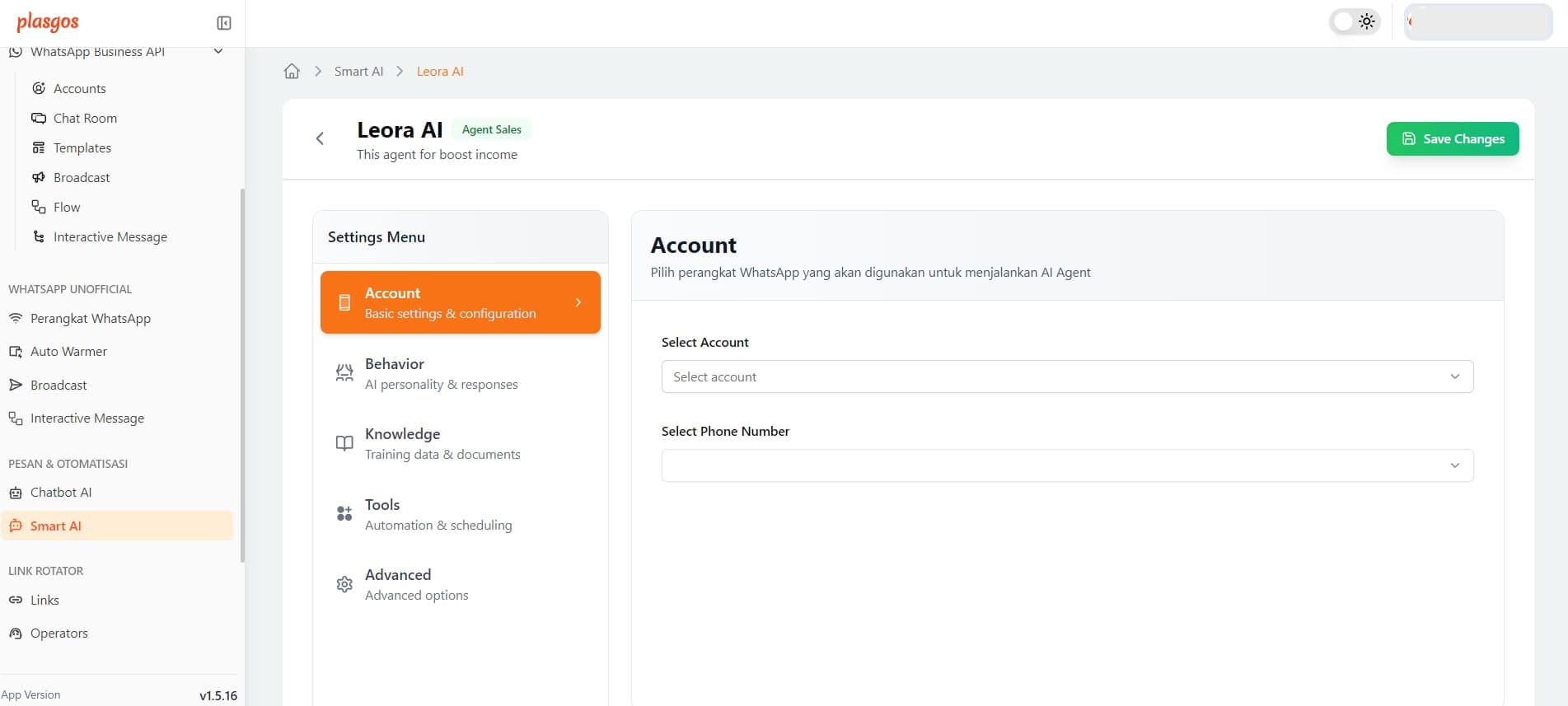The height and width of the screenshot is (706, 1568).
Task: Click the Accounts sidebar icon
Action: click(39, 88)
